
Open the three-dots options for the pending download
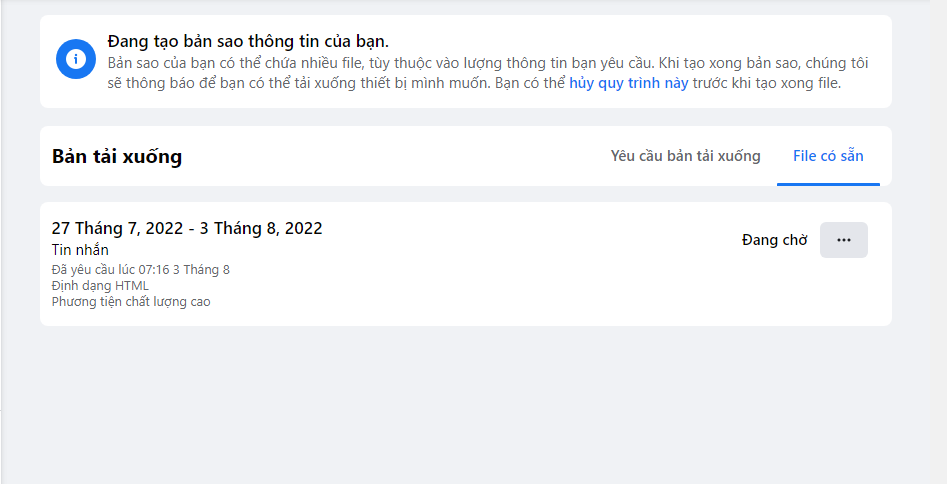tap(843, 240)
